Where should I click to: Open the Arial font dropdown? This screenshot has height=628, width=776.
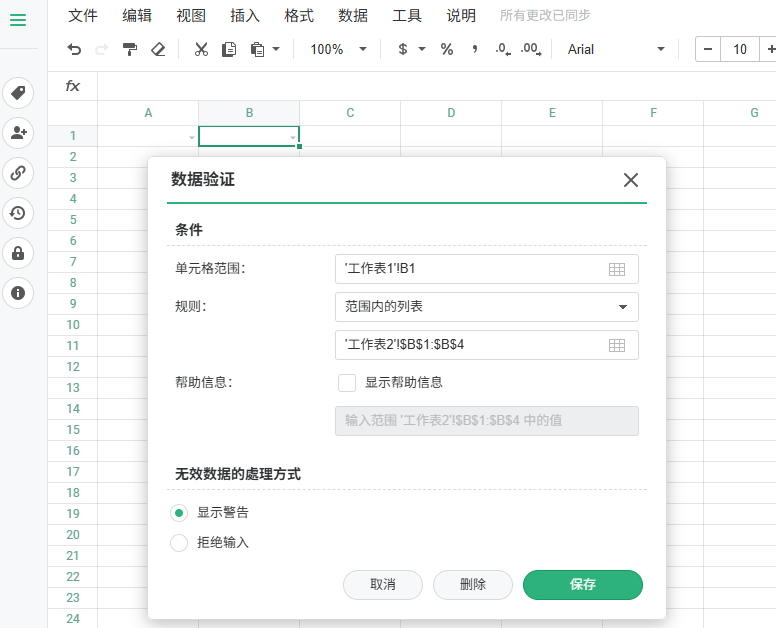click(x=616, y=49)
